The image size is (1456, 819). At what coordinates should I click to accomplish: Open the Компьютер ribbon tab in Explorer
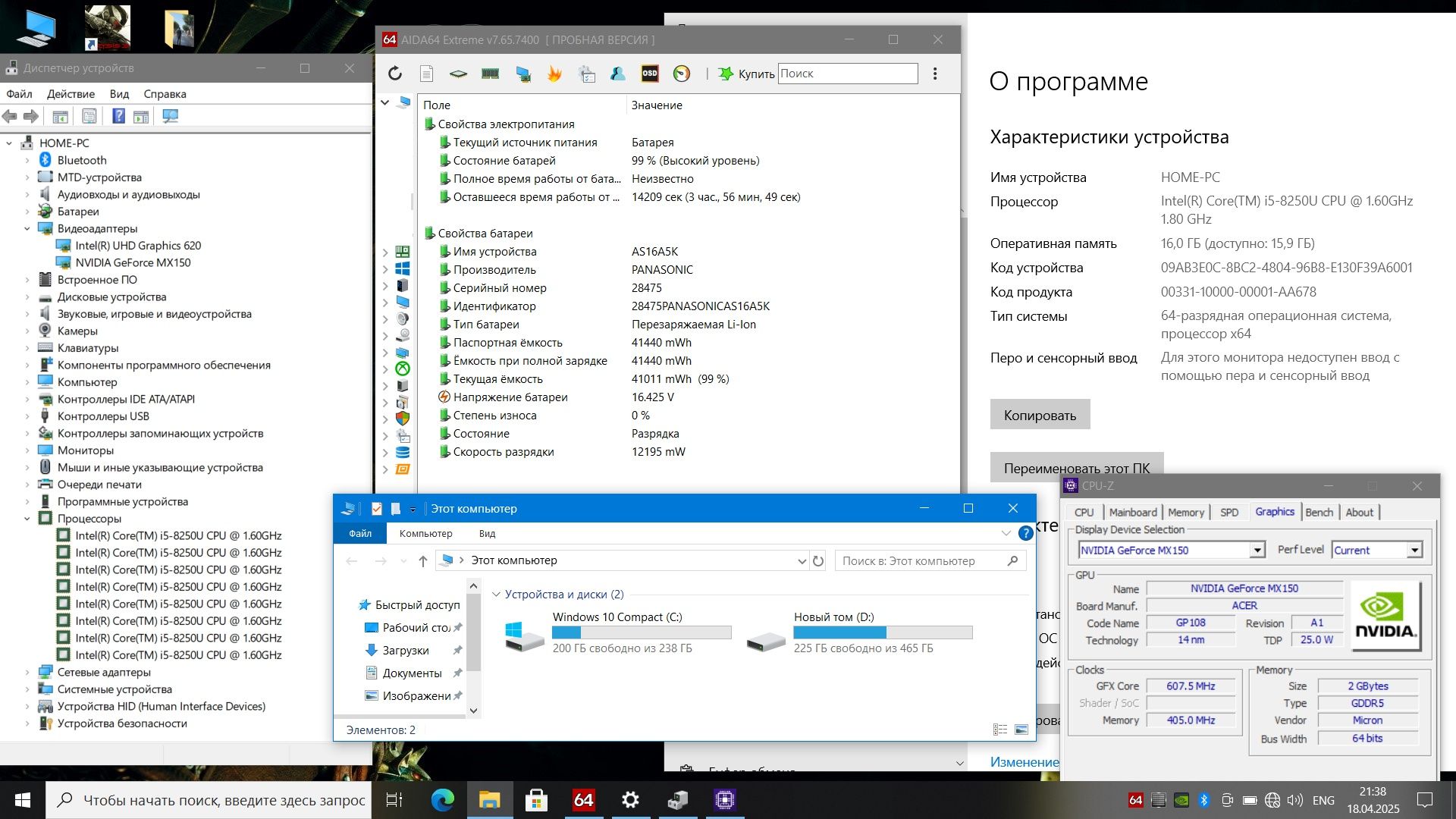tap(425, 533)
